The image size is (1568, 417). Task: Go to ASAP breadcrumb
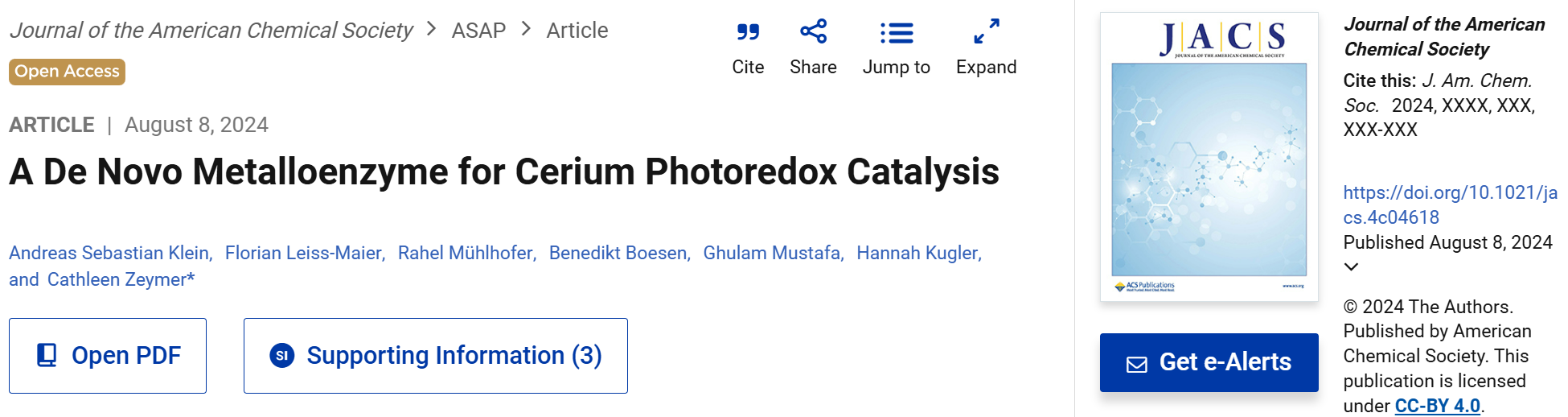(478, 31)
